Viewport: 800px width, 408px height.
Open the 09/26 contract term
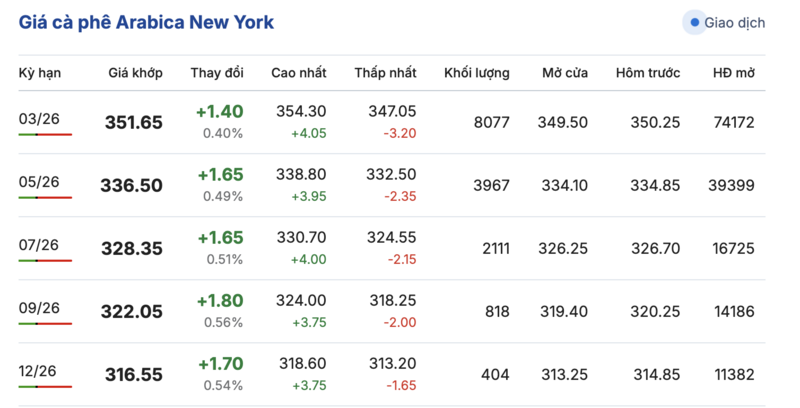(39, 308)
